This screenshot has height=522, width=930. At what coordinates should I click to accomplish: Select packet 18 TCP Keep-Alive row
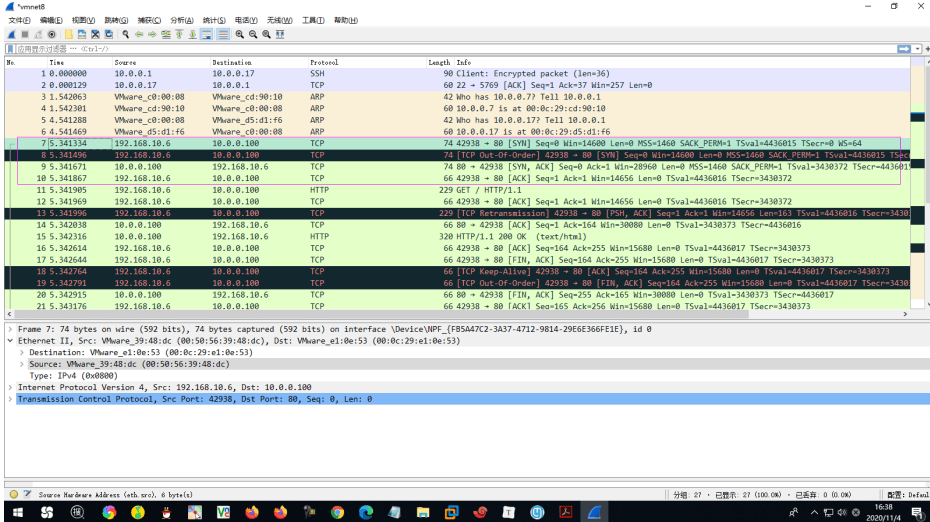457,272
